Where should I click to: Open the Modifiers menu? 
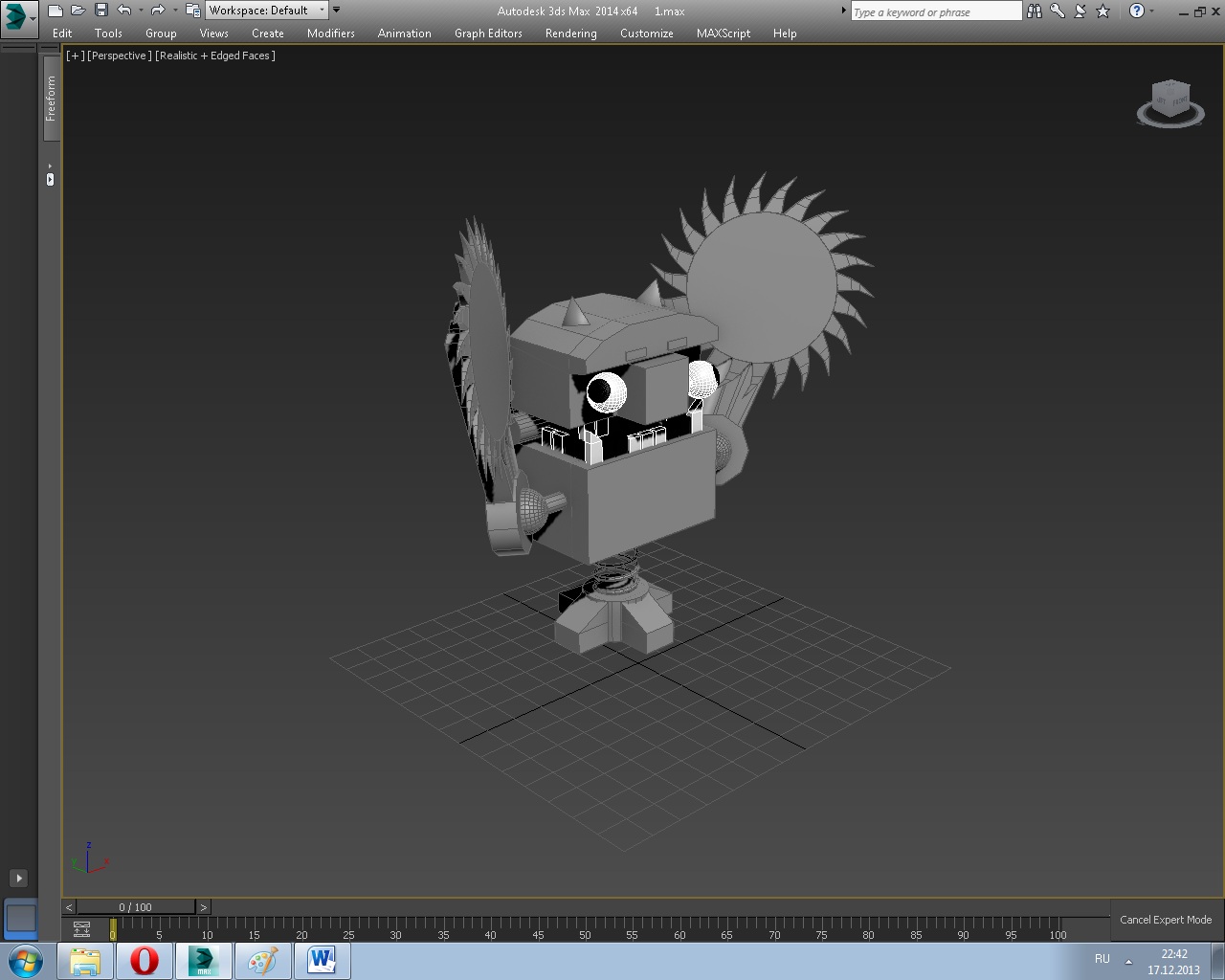(331, 33)
